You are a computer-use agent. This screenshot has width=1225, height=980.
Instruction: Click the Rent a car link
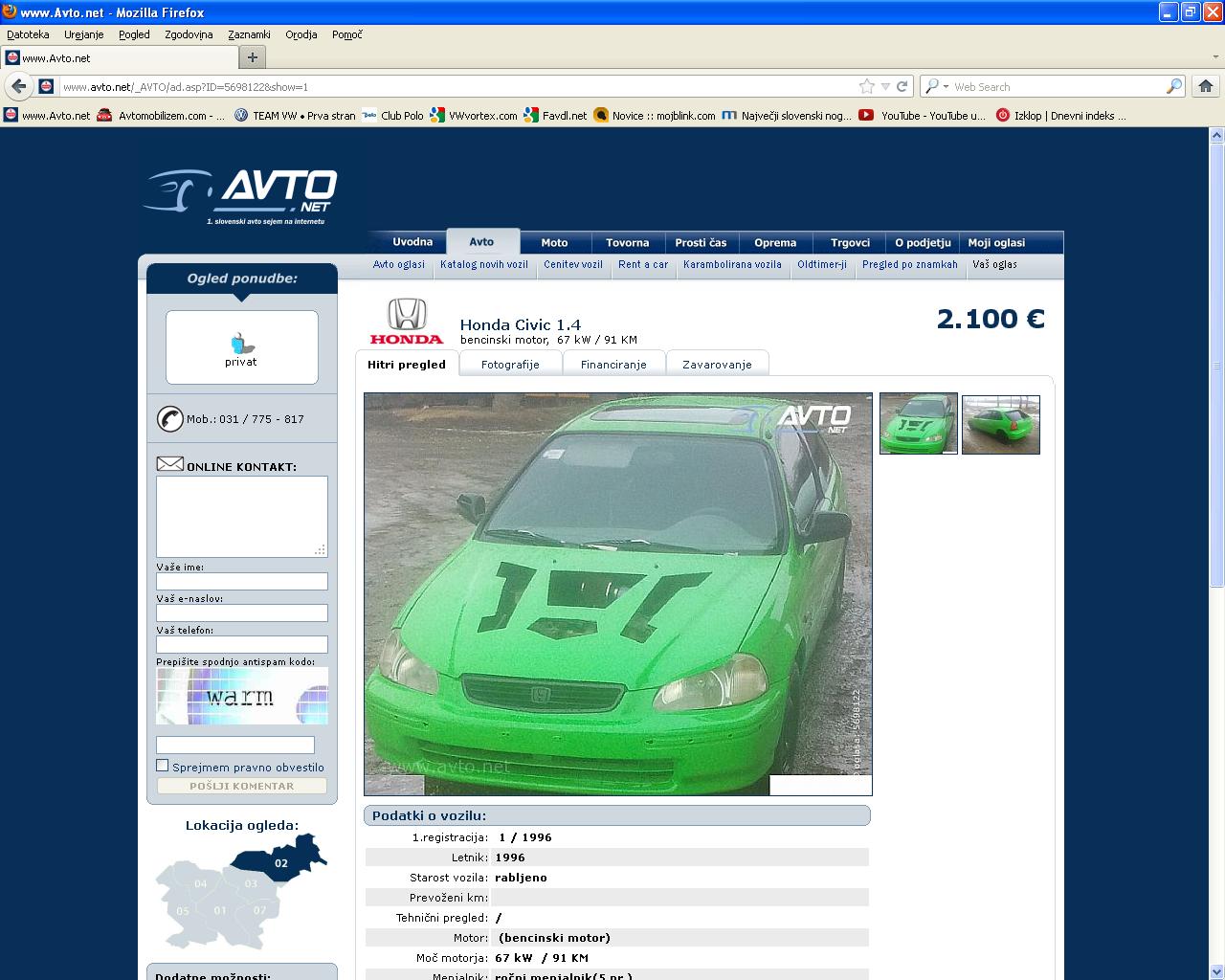tap(643, 264)
